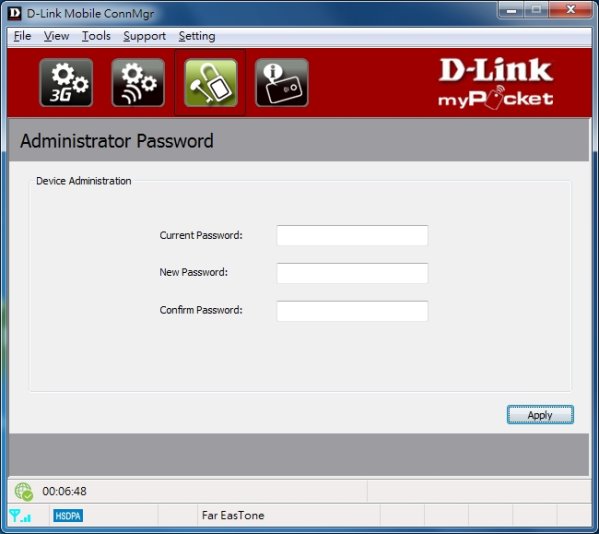Open the device information icon
Viewport: 599px width, 534px height.
[282, 83]
